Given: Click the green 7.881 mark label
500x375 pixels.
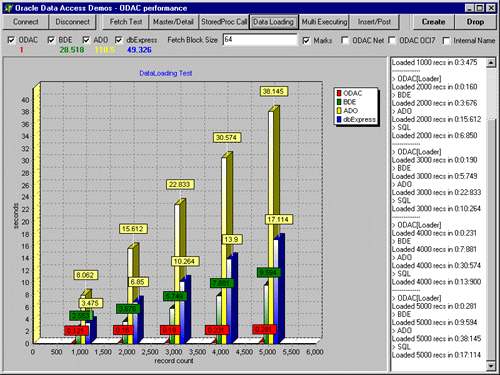Looking at the screenshot, I should 221,283.
